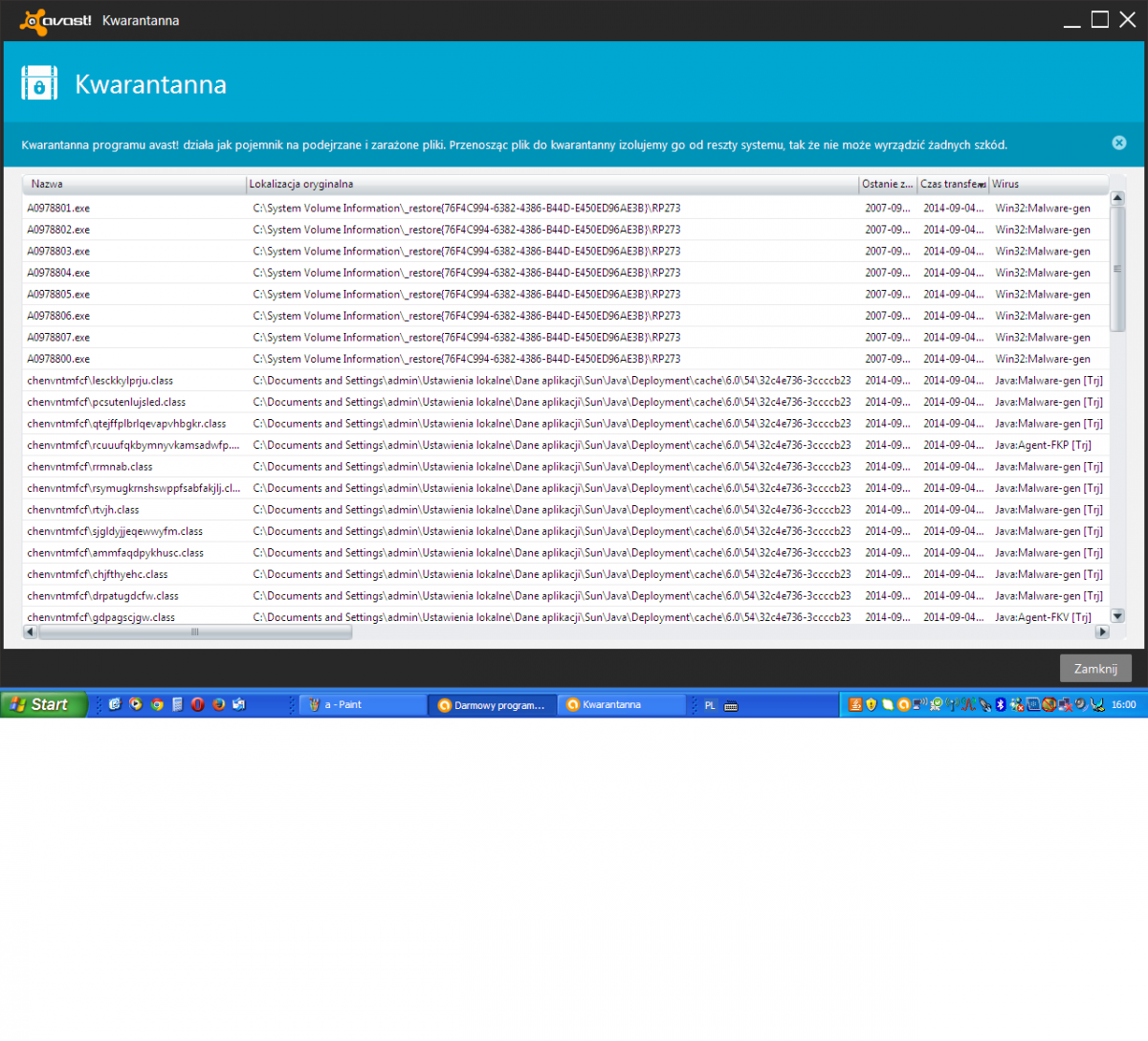Click the horizontal scrollbar thumb
The height and width of the screenshot is (1041, 1148).
(x=195, y=631)
